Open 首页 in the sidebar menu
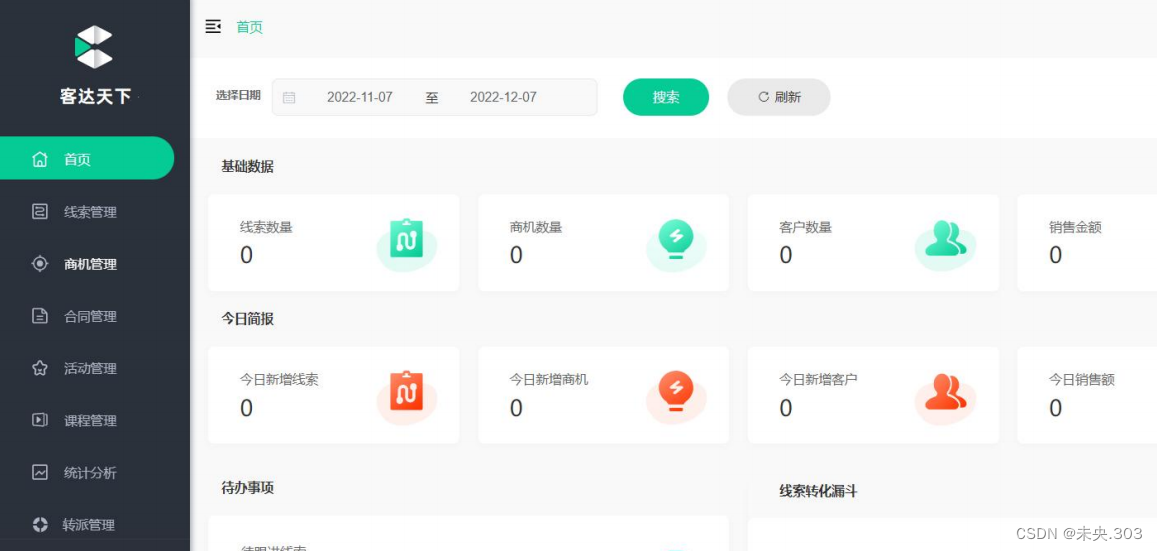 pos(87,158)
